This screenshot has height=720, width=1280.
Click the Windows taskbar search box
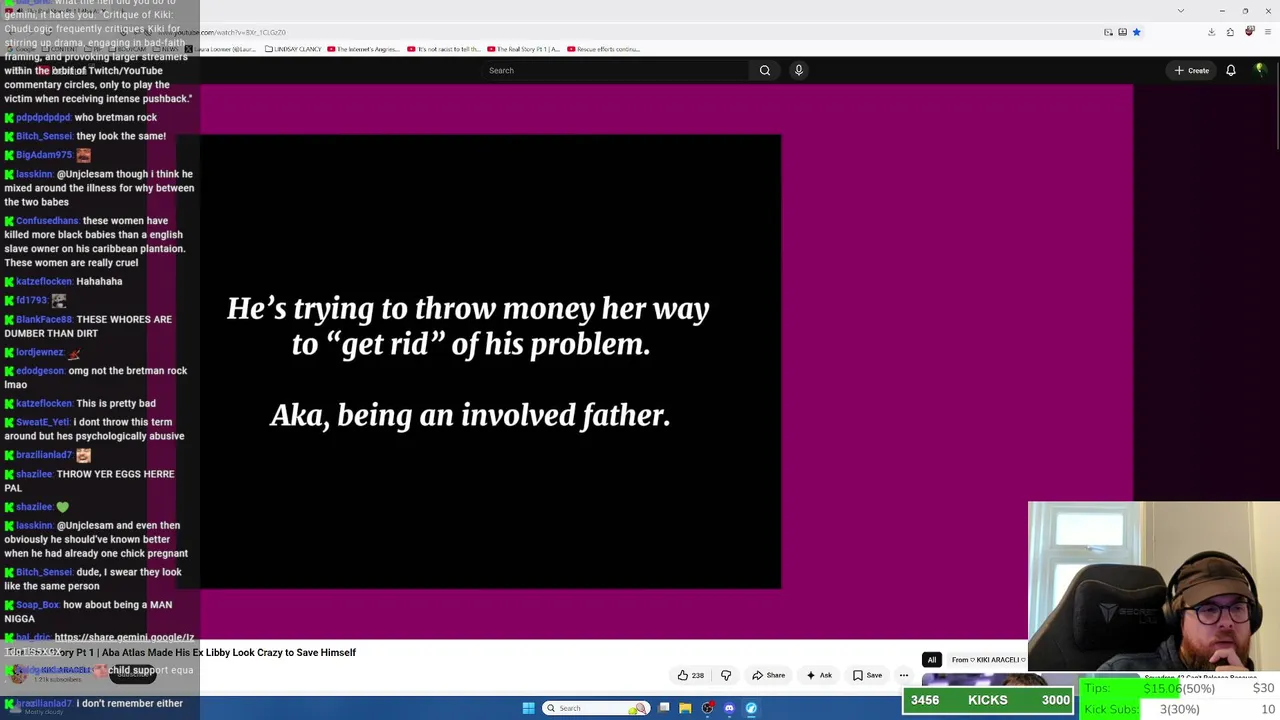(x=595, y=708)
